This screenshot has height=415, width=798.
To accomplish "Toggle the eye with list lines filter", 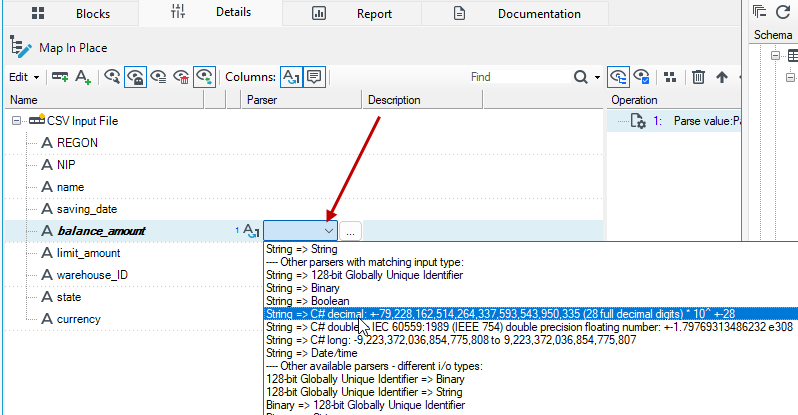I will (158, 77).
